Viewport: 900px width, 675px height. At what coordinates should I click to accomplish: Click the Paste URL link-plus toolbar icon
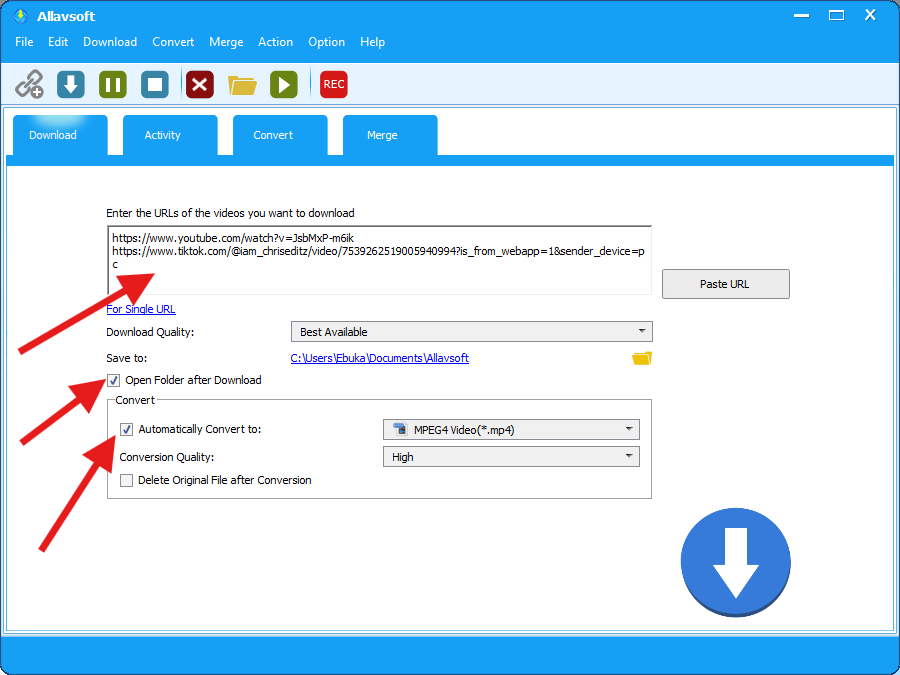tap(29, 84)
